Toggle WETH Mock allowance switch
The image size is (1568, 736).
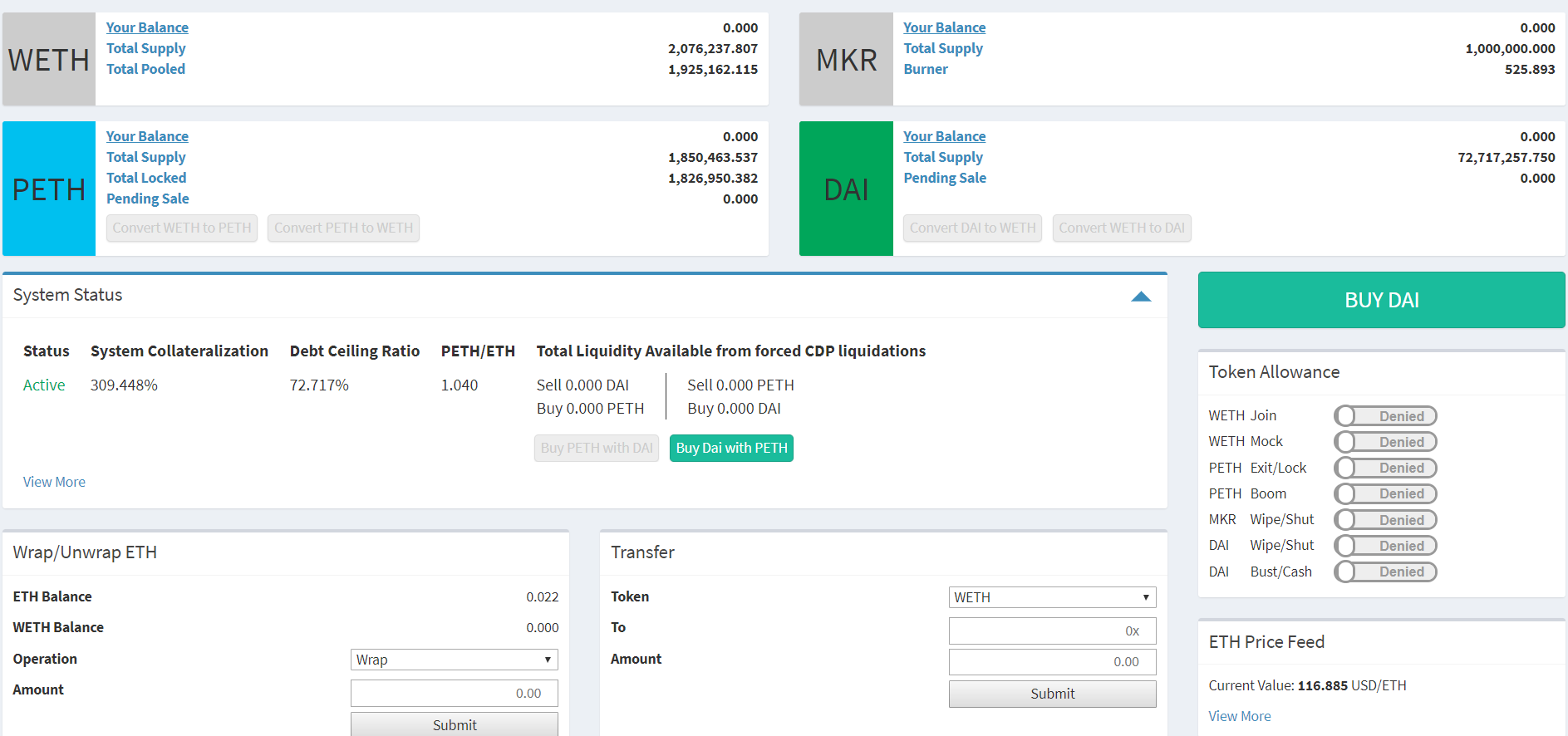[x=1385, y=442]
